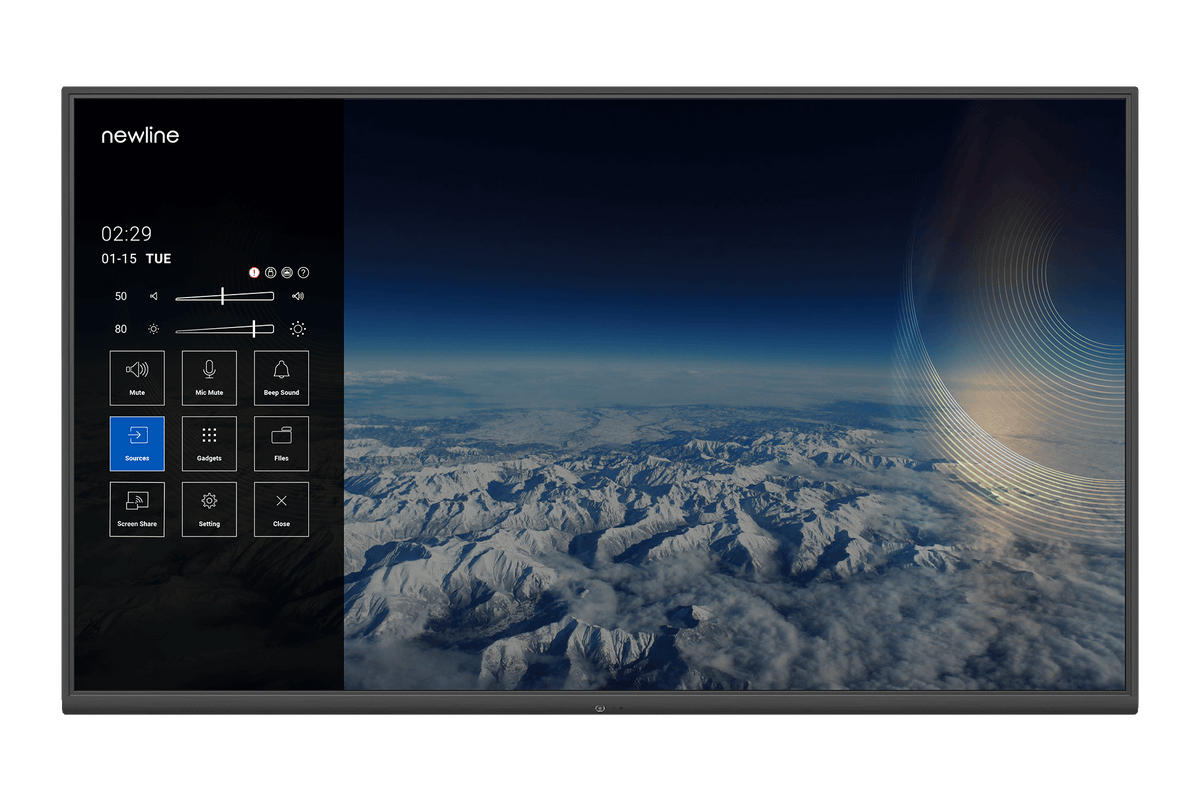Click the volume value 50
The height and width of the screenshot is (801, 1200).
point(121,296)
